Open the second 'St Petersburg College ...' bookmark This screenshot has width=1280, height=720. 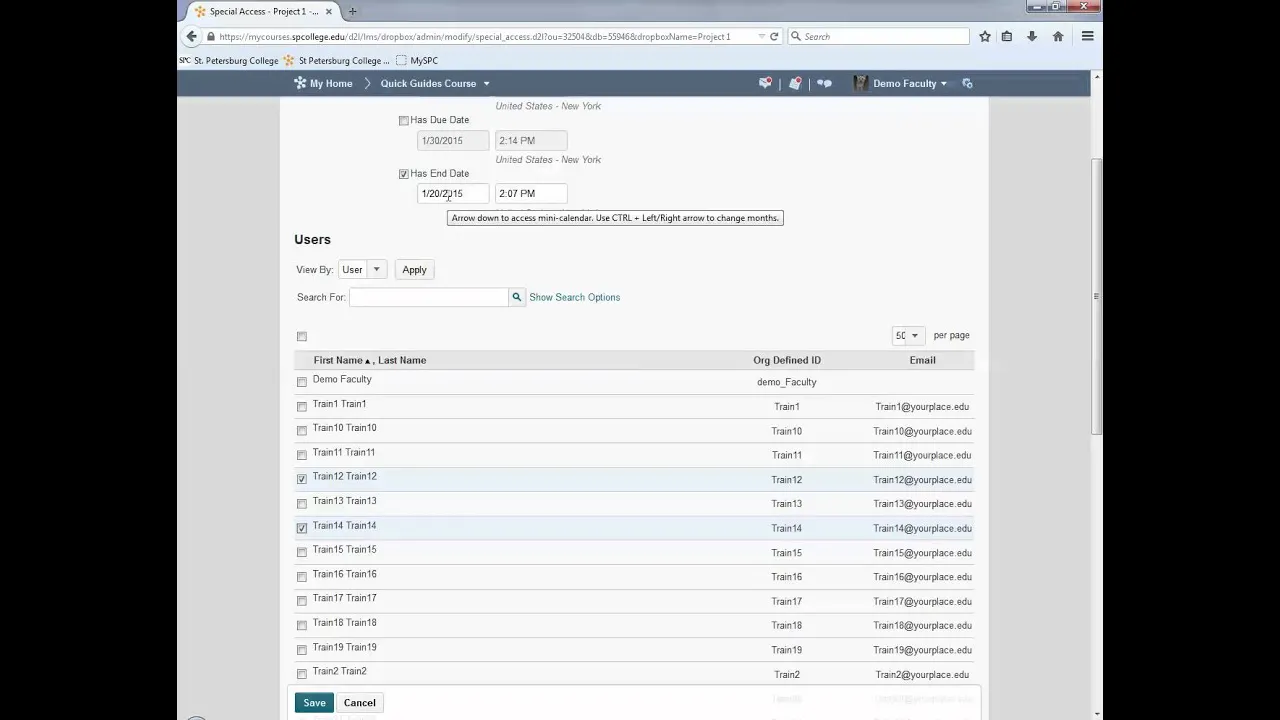pyautogui.click(x=337, y=60)
